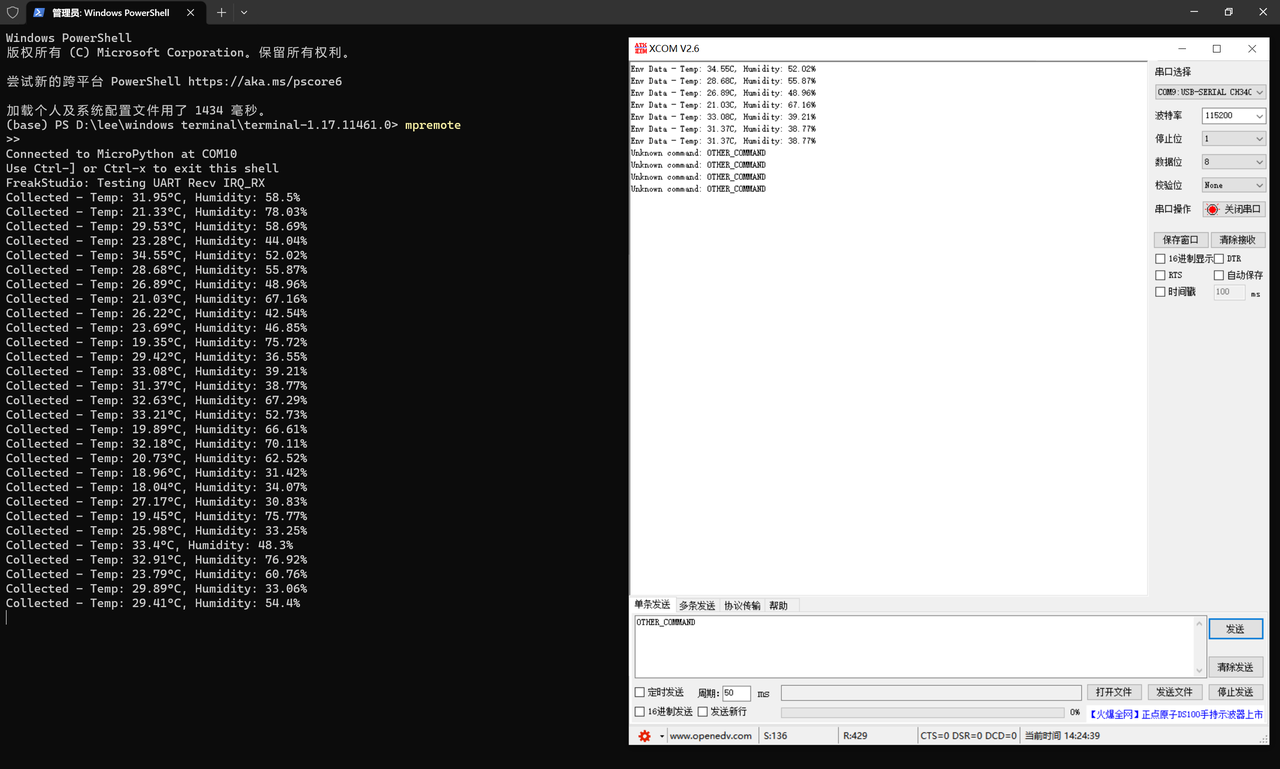The image size is (1280, 769).
Task: Click the mpremote command text in PowerShell
Action: click(x=433, y=125)
